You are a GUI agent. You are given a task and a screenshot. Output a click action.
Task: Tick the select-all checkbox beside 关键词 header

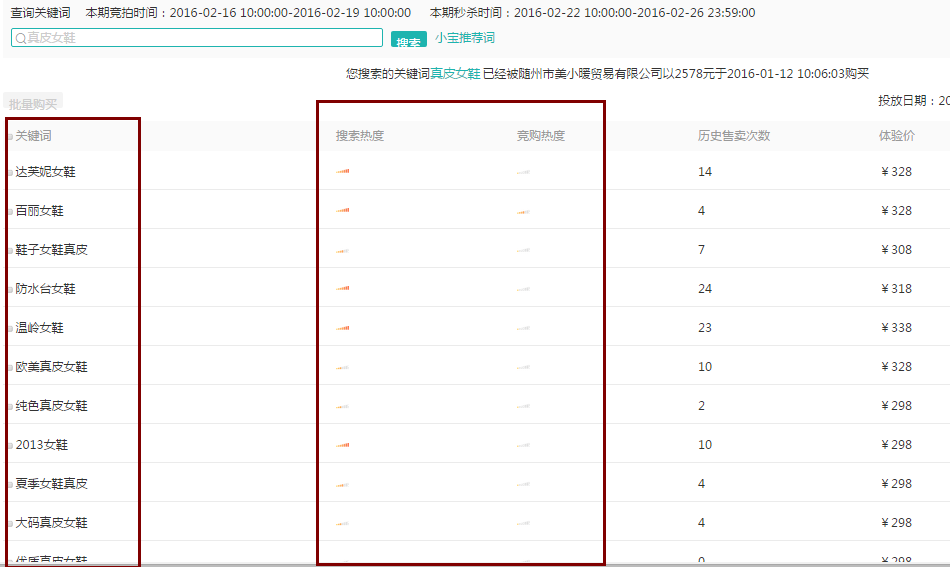pos(10,137)
